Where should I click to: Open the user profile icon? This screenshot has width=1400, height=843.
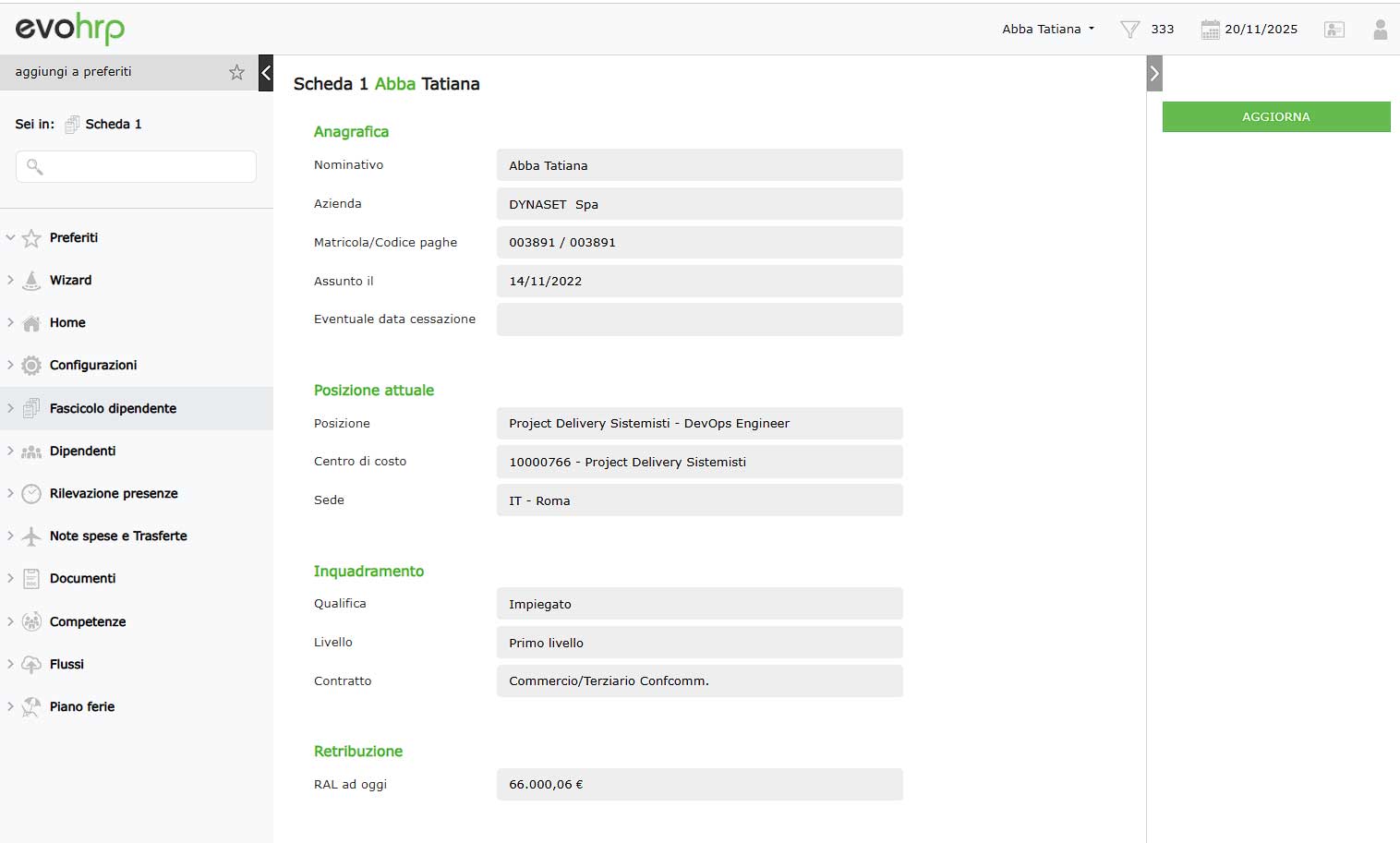tap(1380, 30)
